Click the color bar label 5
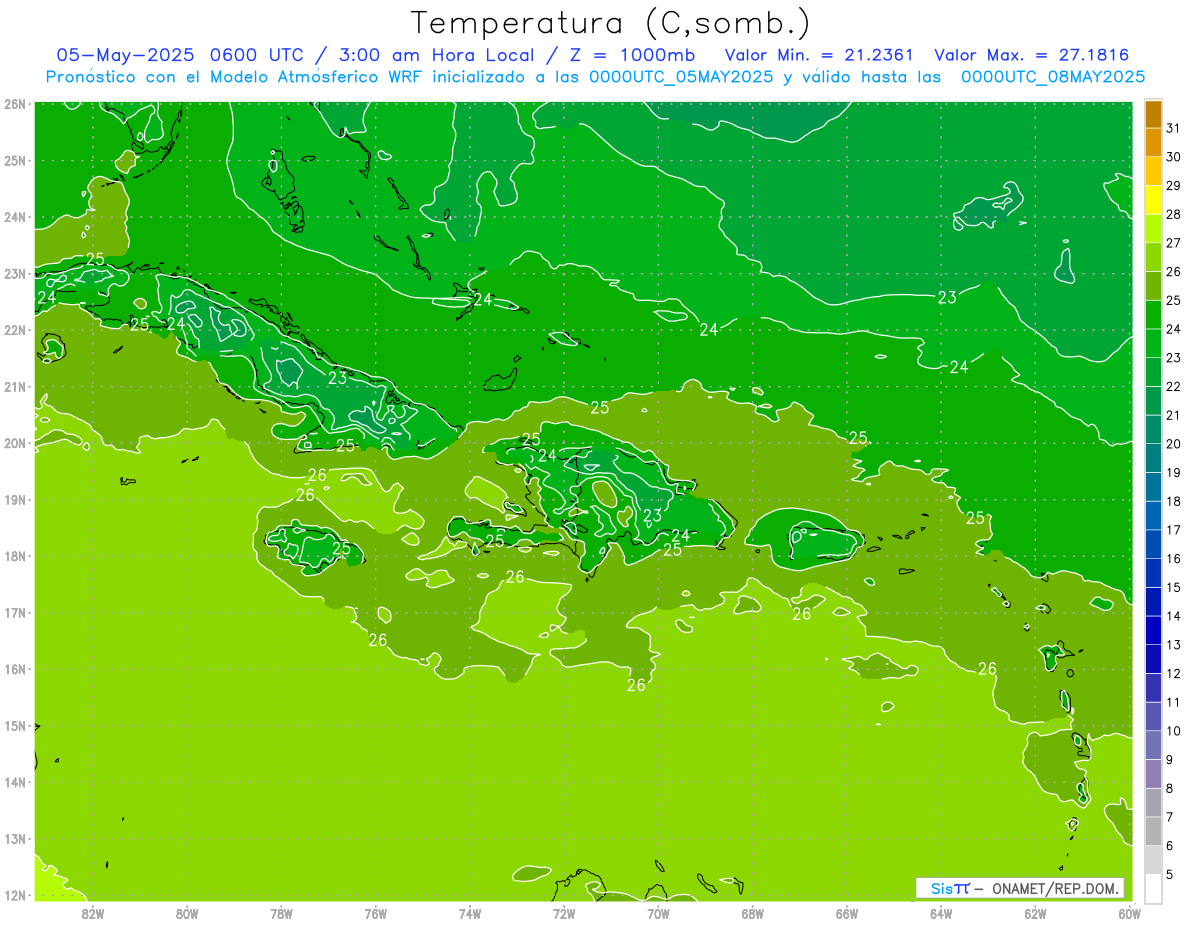The width and height of the screenshot is (1200, 927). [1170, 874]
